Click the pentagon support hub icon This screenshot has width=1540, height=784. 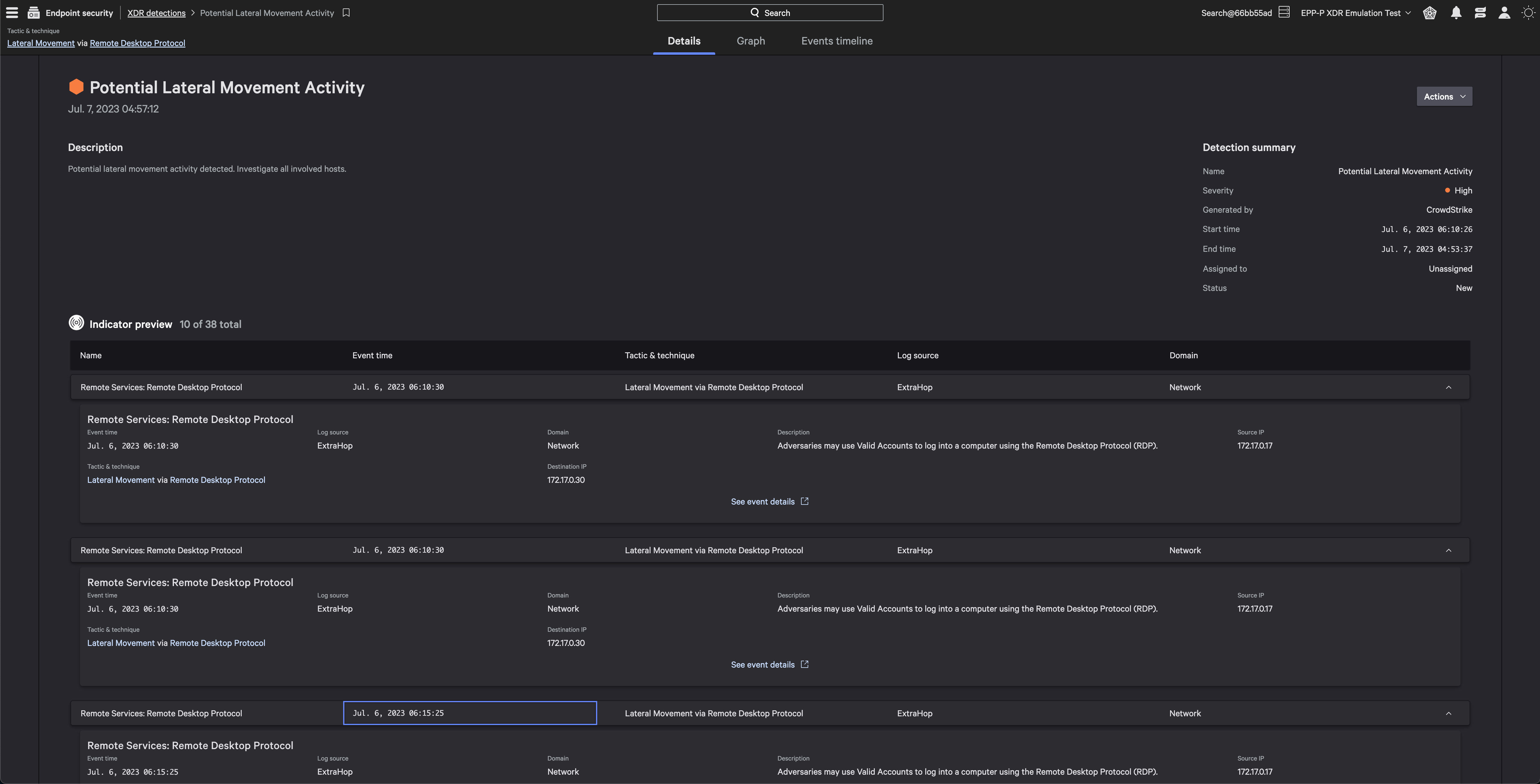[1430, 13]
